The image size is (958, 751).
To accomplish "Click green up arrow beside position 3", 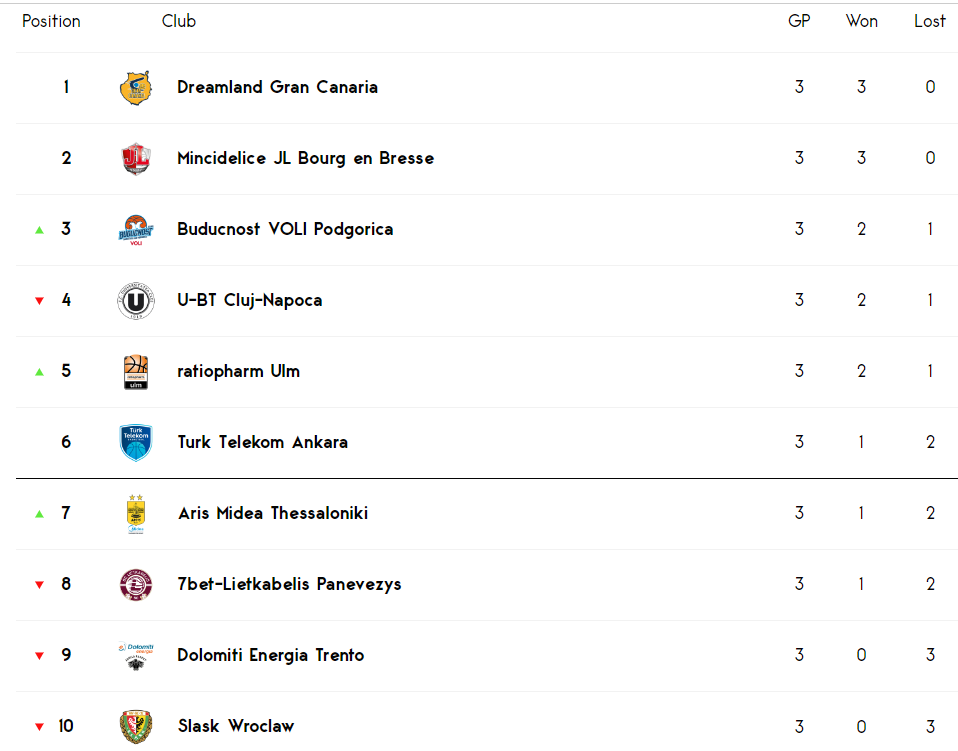I will coord(40,230).
